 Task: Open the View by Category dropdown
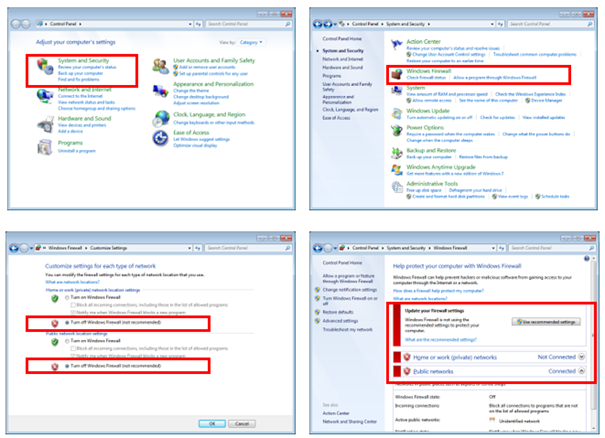tap(251, 42)
